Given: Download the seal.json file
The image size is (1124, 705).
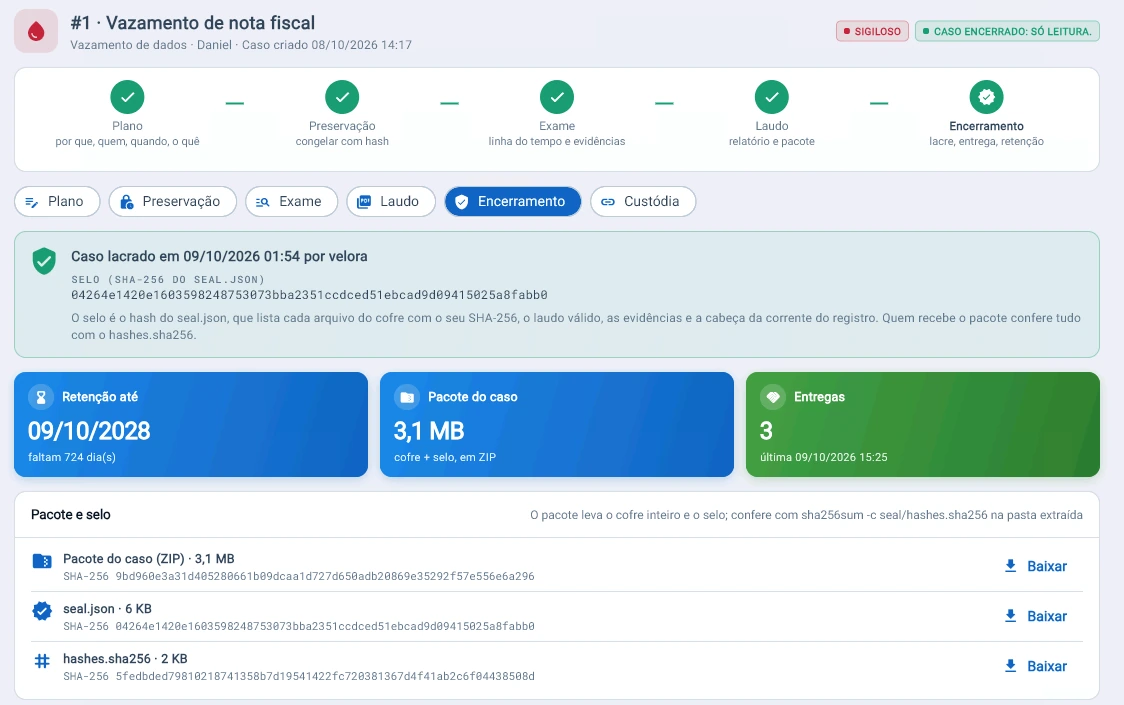Looking at the screenshot, I should click(x=1036, y=616).
